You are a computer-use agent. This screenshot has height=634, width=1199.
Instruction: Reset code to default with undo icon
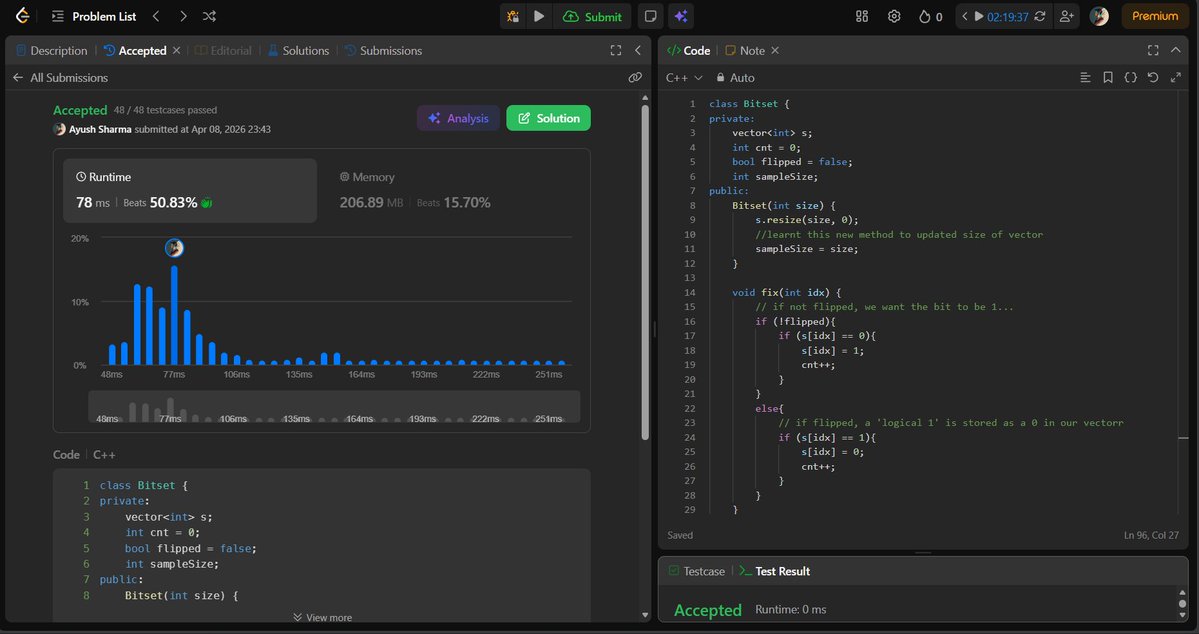(1153, 77)
